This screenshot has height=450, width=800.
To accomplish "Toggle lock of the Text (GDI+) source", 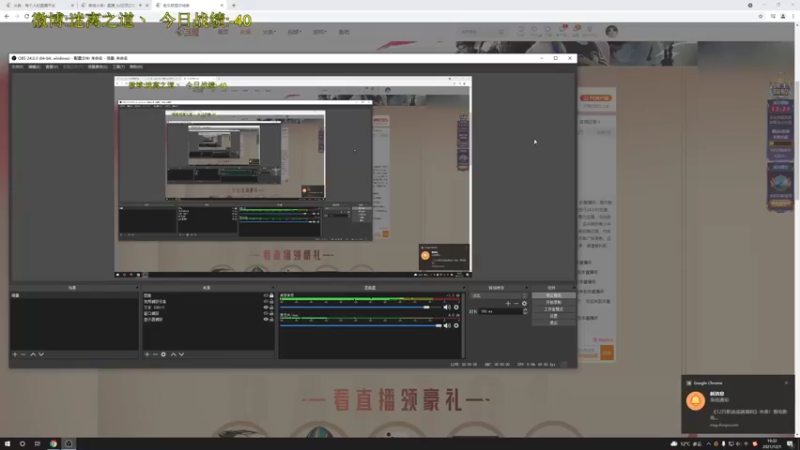I will coord(271,308).
